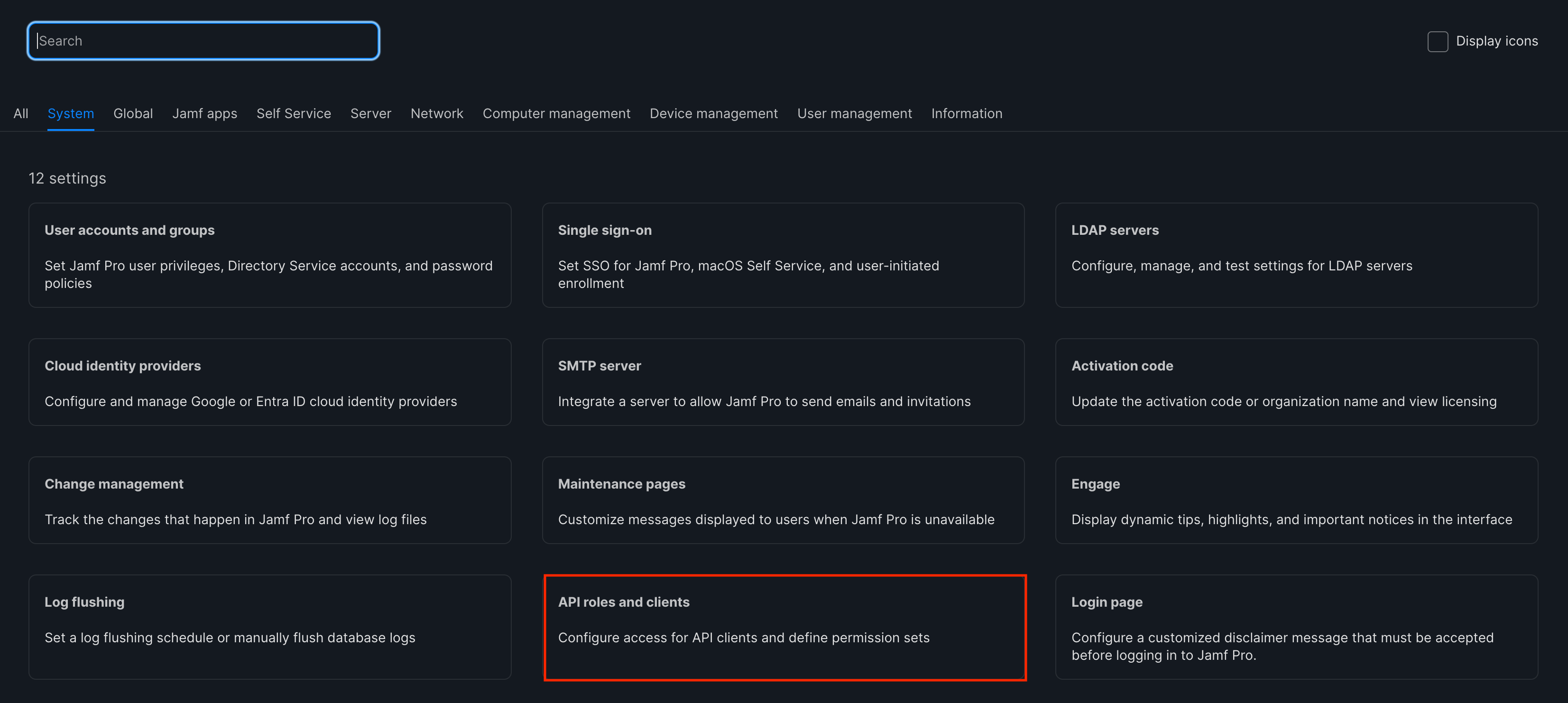
Task: Open the Jamf apps tab
Action: [x=204, y=113]
